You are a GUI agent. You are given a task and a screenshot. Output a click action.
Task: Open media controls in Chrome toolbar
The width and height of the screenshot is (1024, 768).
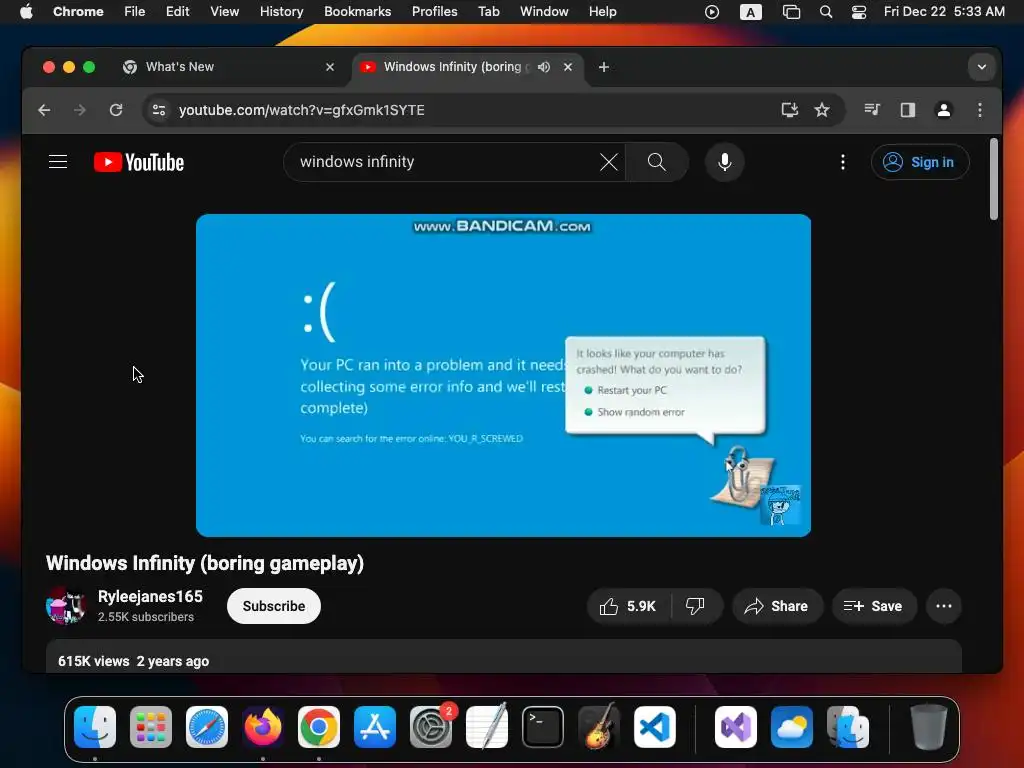(x=872, y=110)
